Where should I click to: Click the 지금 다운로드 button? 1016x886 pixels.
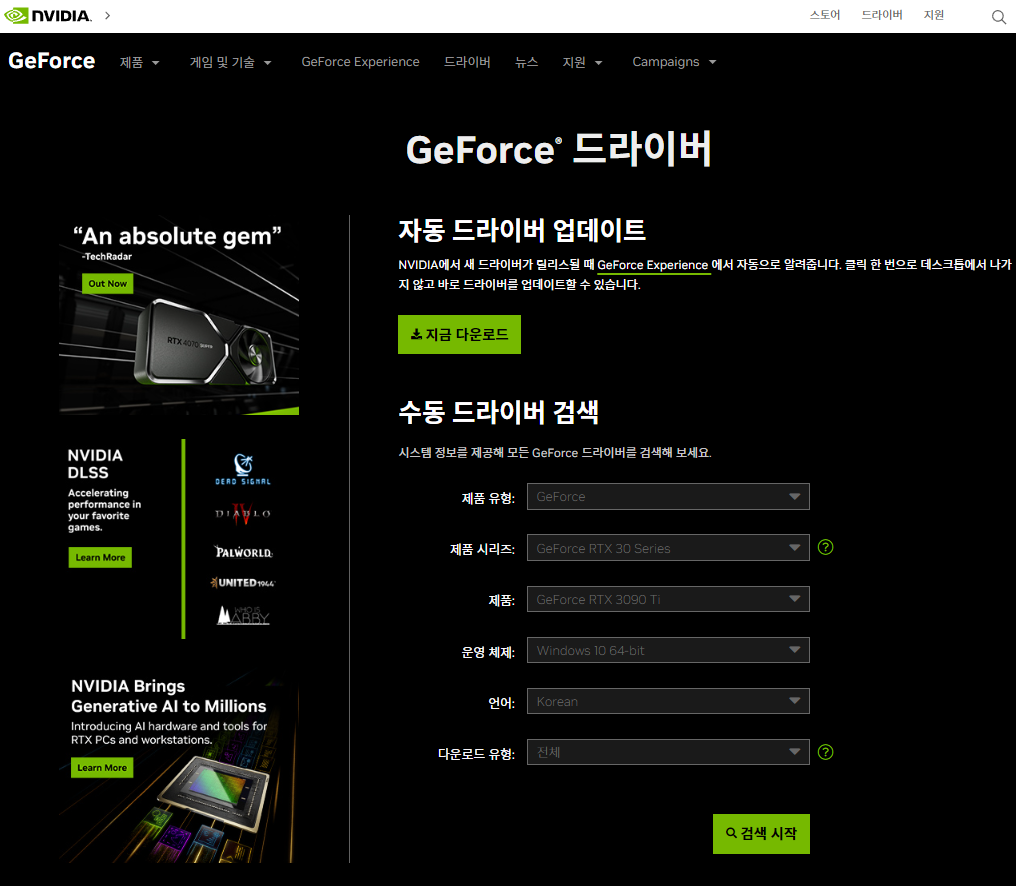click(x=459, y=334)
